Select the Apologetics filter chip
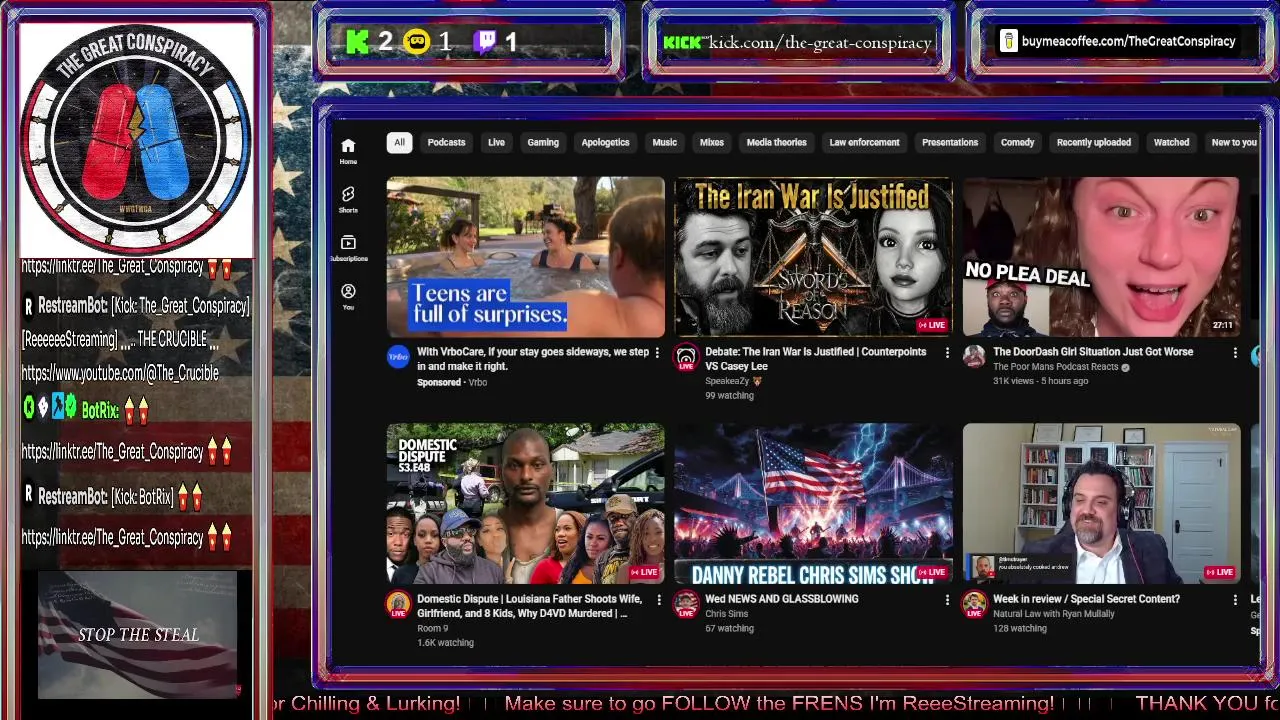Image resolution: width=1280 pixels, height=720 pixels. click(x=606, y=142)
